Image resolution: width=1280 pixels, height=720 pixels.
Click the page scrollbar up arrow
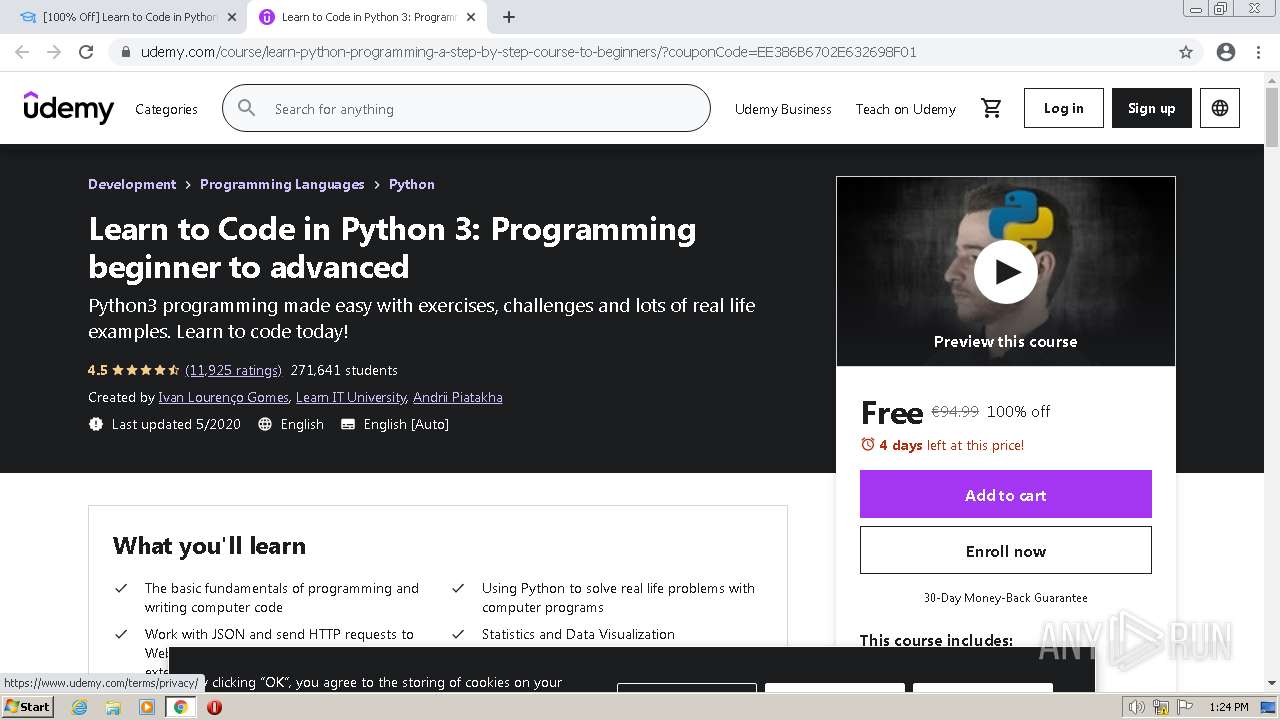1271,80
